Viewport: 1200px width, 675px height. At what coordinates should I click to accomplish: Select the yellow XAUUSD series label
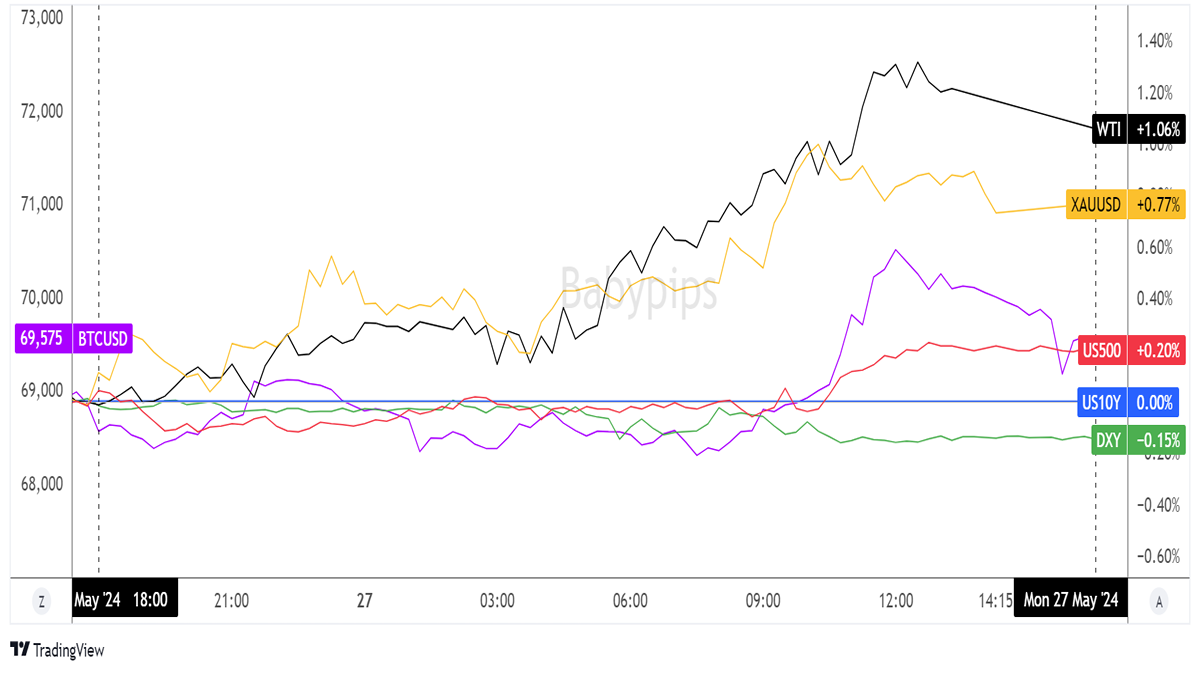click(1097, 205)
